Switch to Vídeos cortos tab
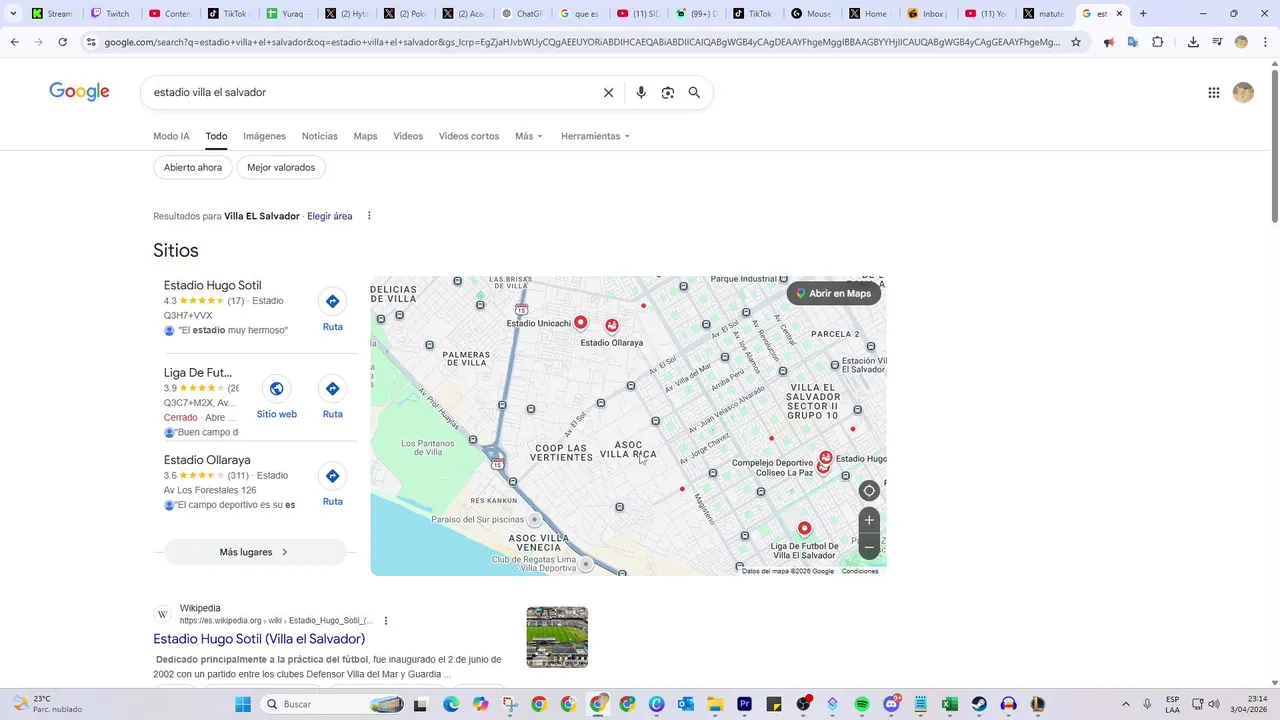Viewport: 1280px width, 720px height. [x=469, y=136]
